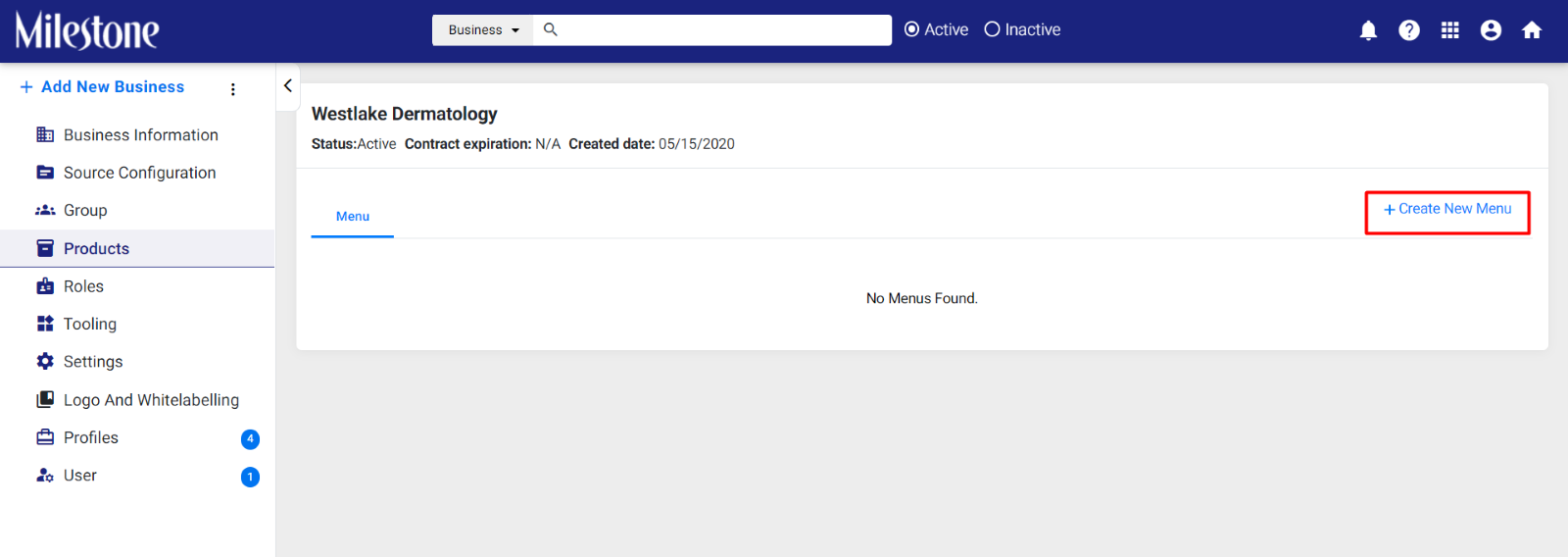
Task: Go to home via house icon
Action: coord(1532,30)
